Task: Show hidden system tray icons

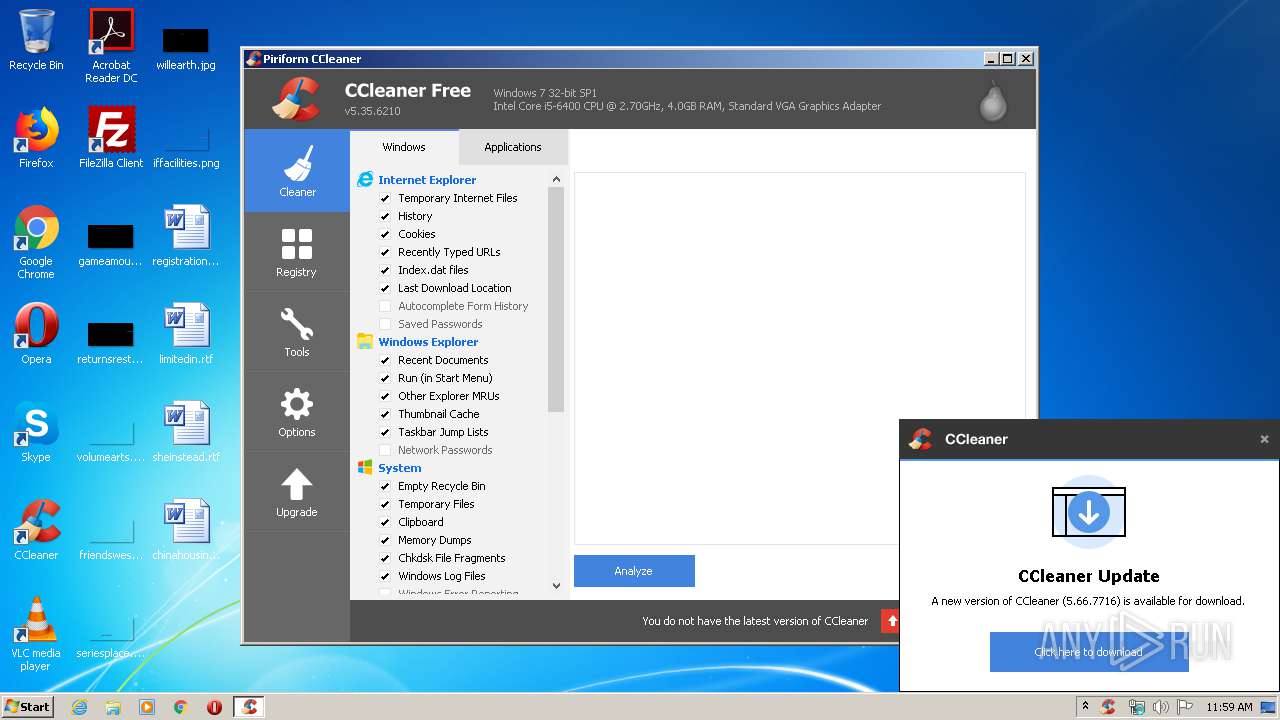Action: pos(1086,707)
